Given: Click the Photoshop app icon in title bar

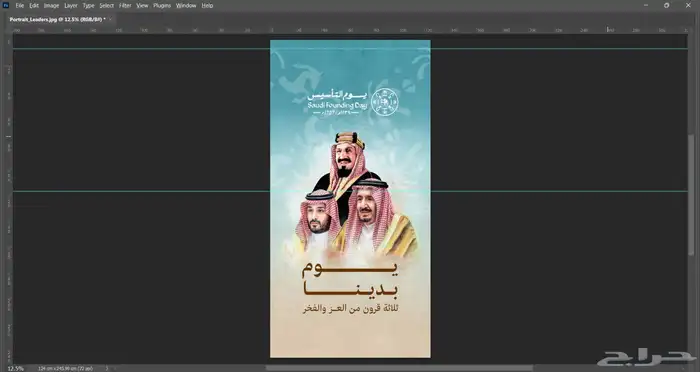Looking at the screenshot, I should point(6,5).
